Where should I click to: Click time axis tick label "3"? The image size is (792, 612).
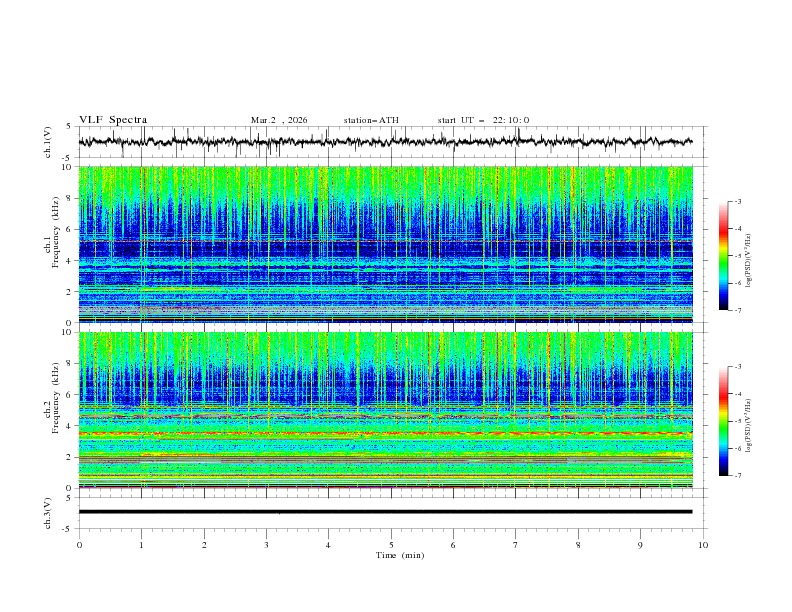(x=266, y=545)
